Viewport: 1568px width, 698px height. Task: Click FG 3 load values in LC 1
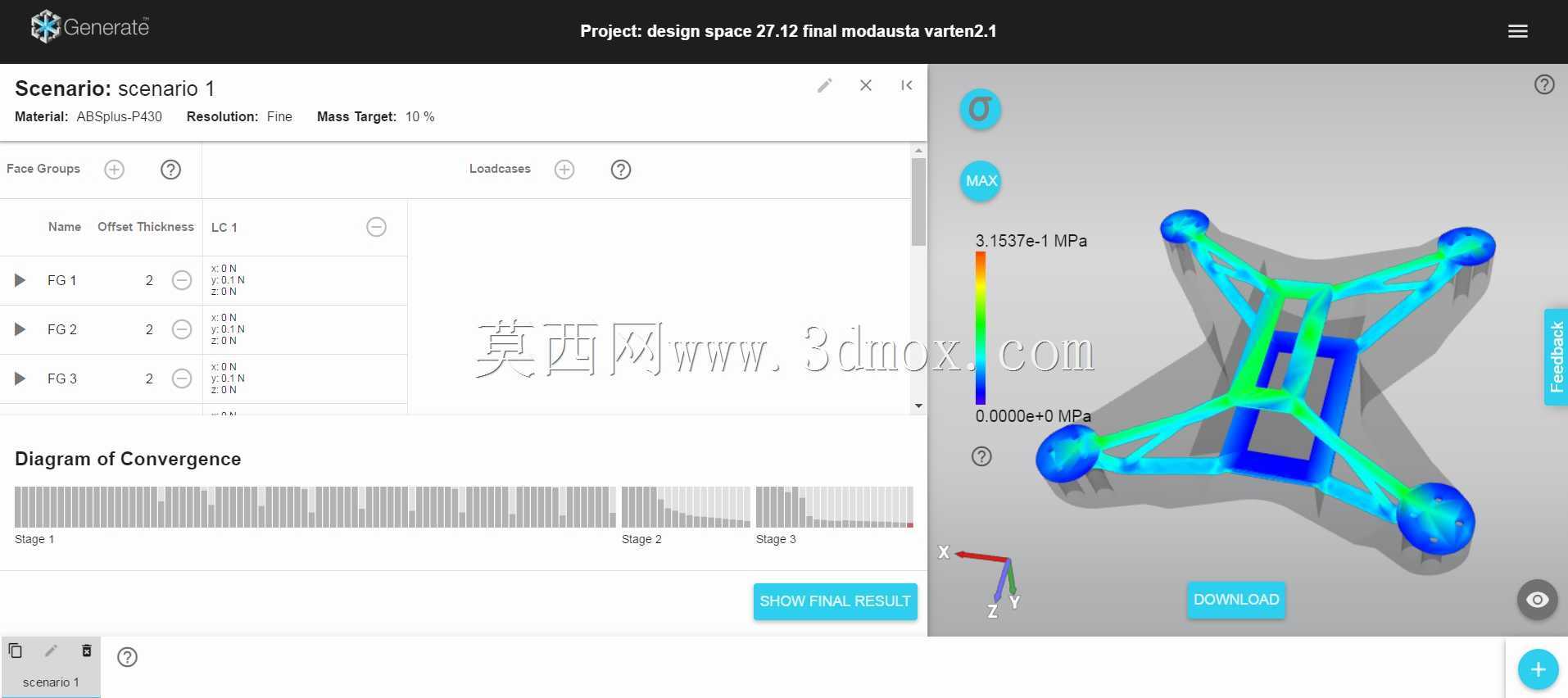click(228, 378)
